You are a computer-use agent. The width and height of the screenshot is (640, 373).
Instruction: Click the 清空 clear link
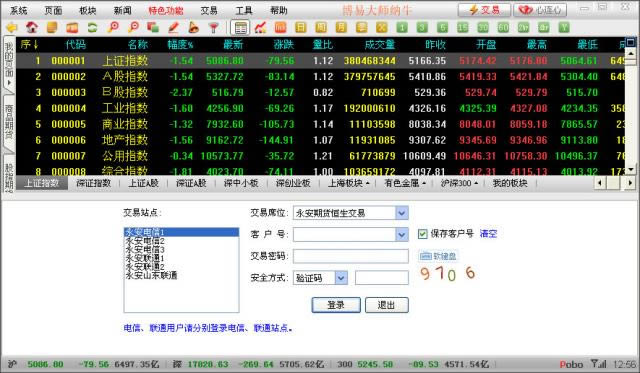488,234
